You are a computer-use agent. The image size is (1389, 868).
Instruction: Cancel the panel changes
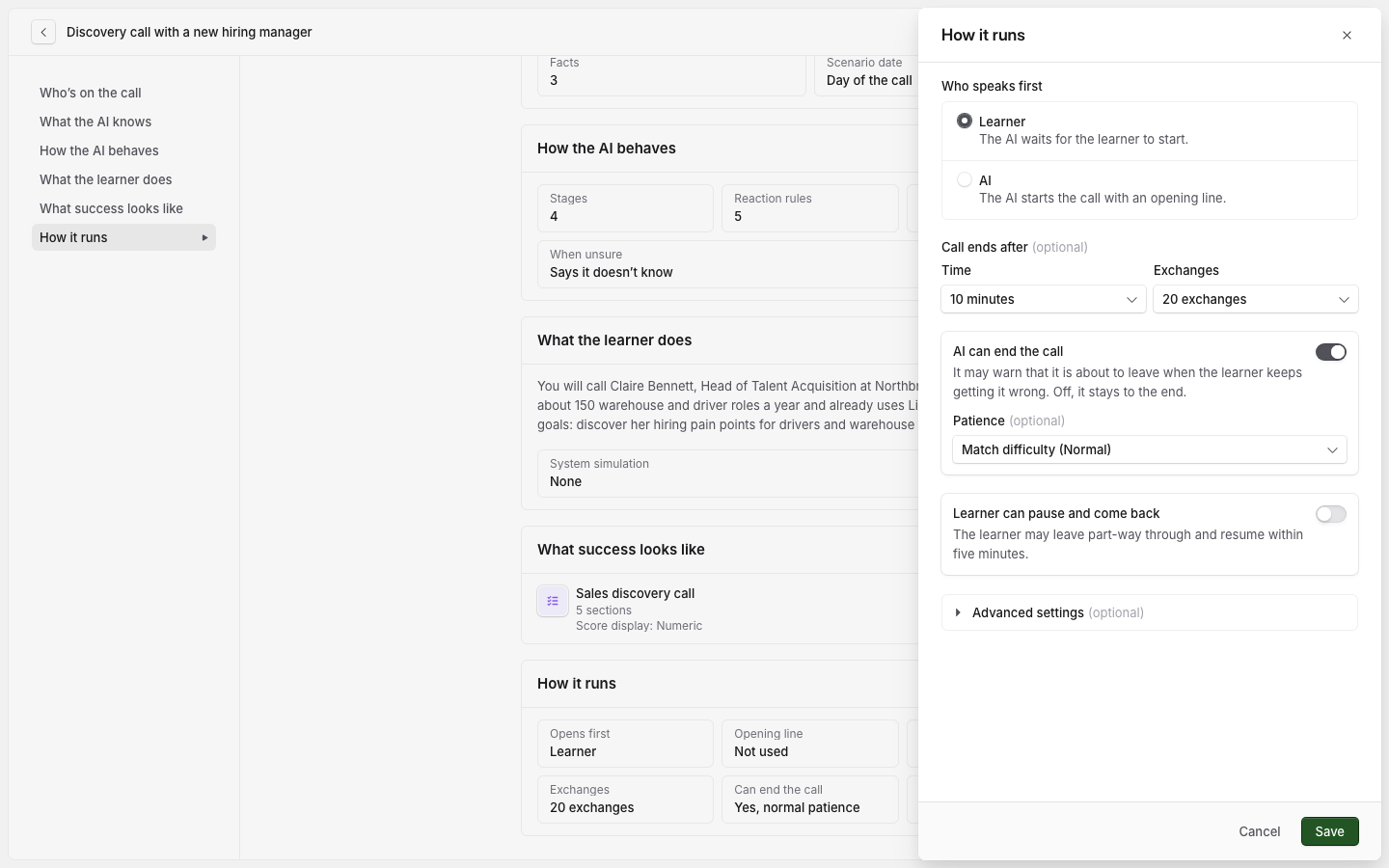pyautogui.click(x=1260, y=831)
